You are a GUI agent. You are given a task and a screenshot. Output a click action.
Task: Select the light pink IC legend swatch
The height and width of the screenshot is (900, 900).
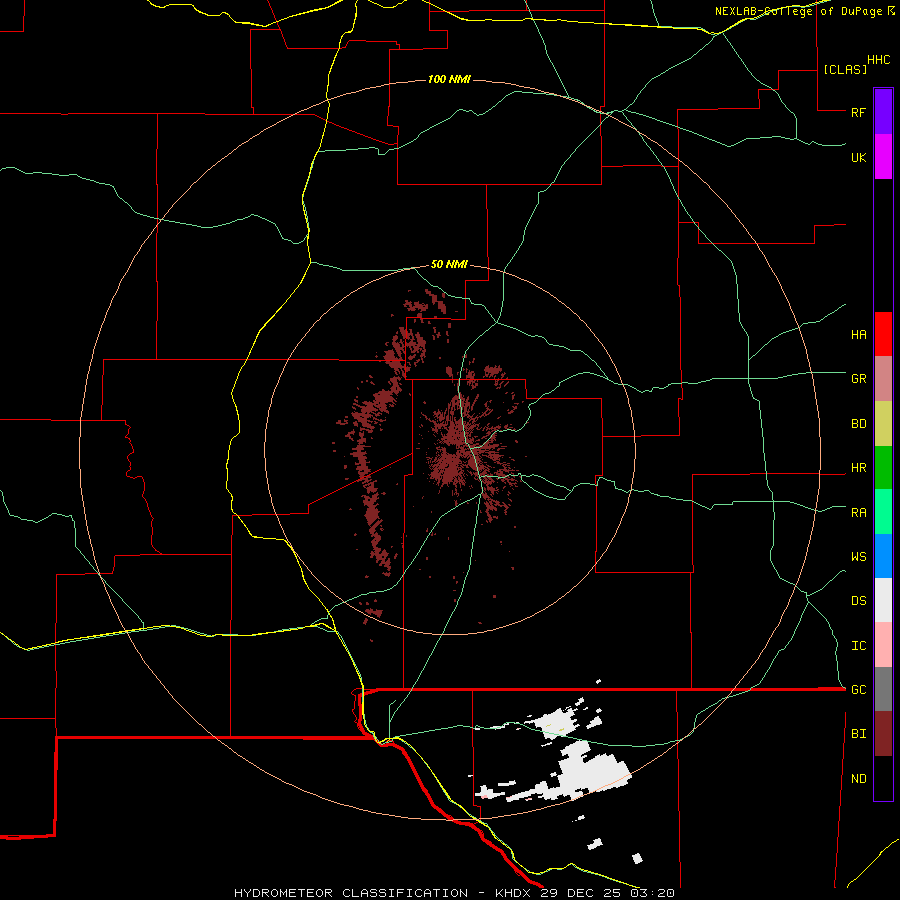coord(883,645)
